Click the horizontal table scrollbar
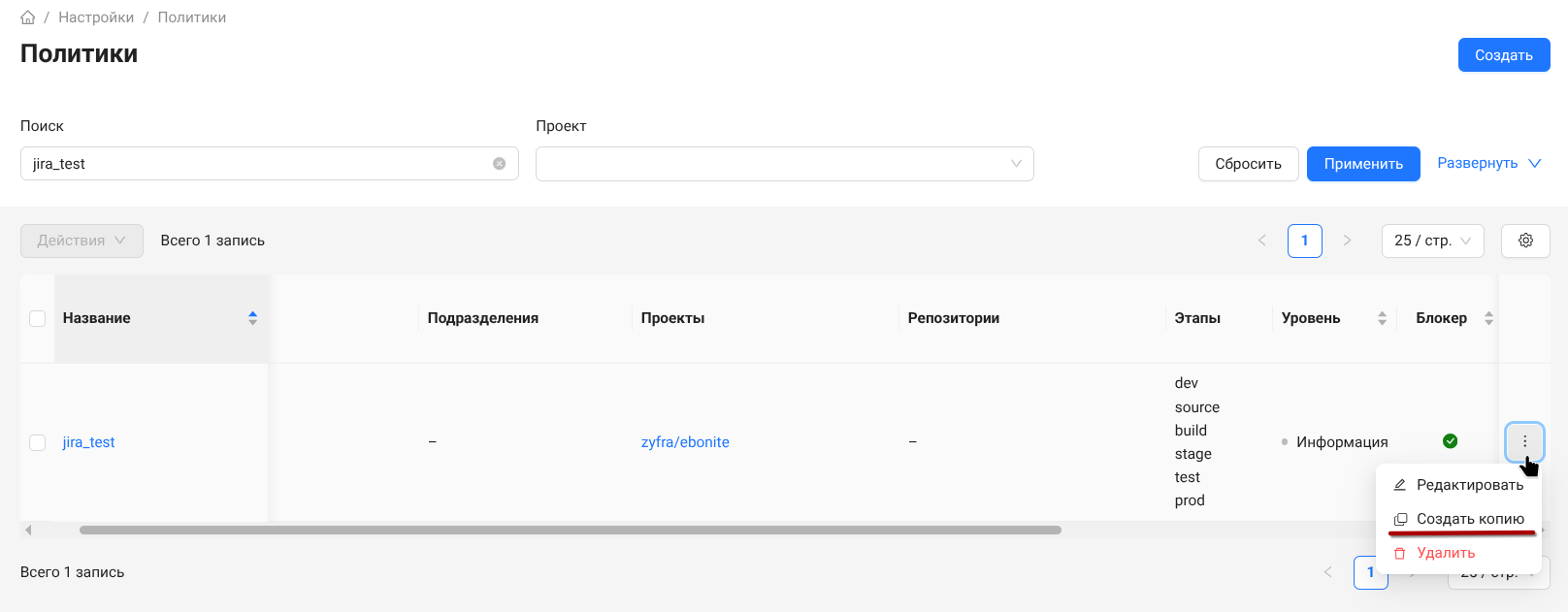Screen dimensions: 1568x612 pyautogui.click(x=570, y=531)
